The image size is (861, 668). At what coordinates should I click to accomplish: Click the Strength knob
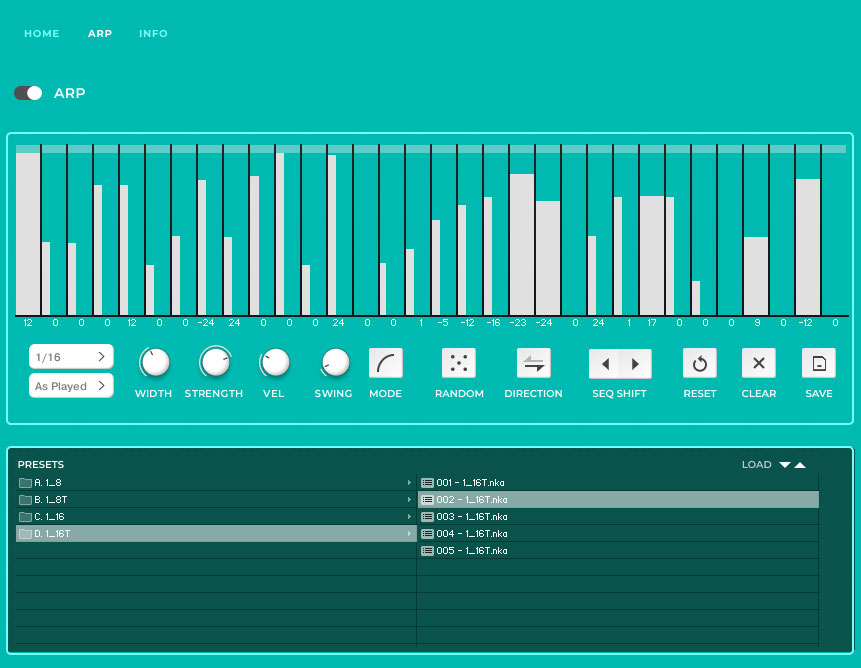[x=214, y=363]
